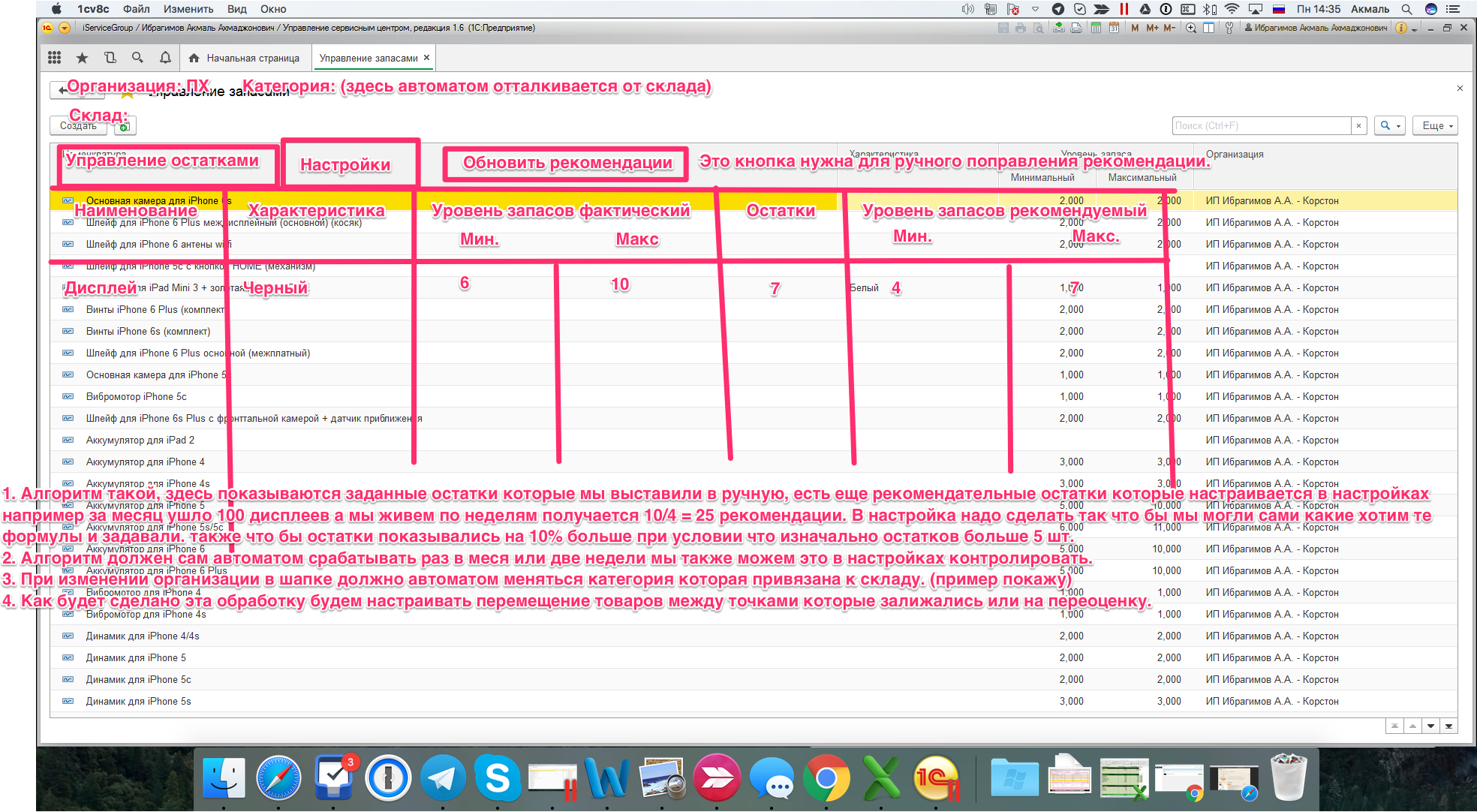Expand the search options dropdown arrow
The image size is (1477, 812).
1398,126
